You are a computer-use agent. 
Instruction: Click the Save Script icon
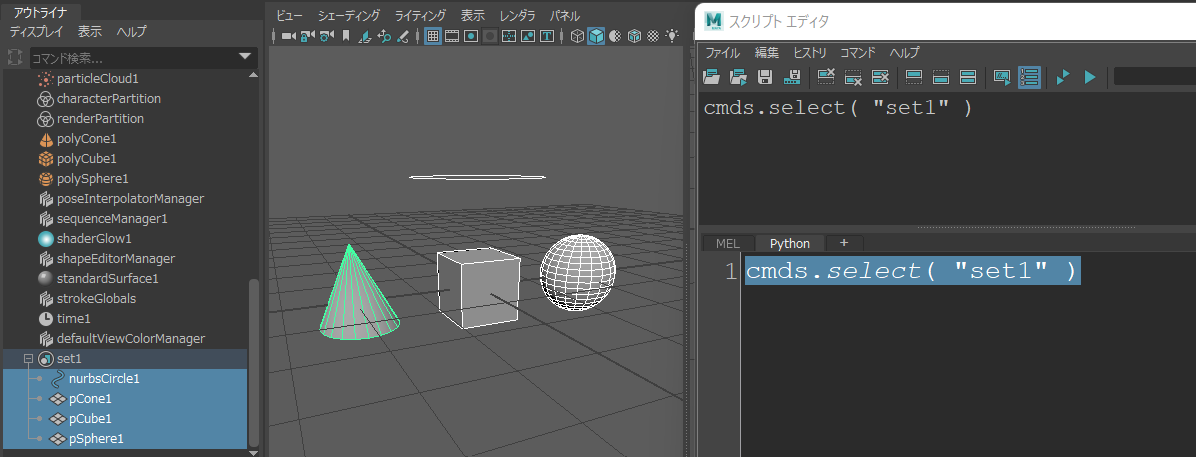click(765, 77)
